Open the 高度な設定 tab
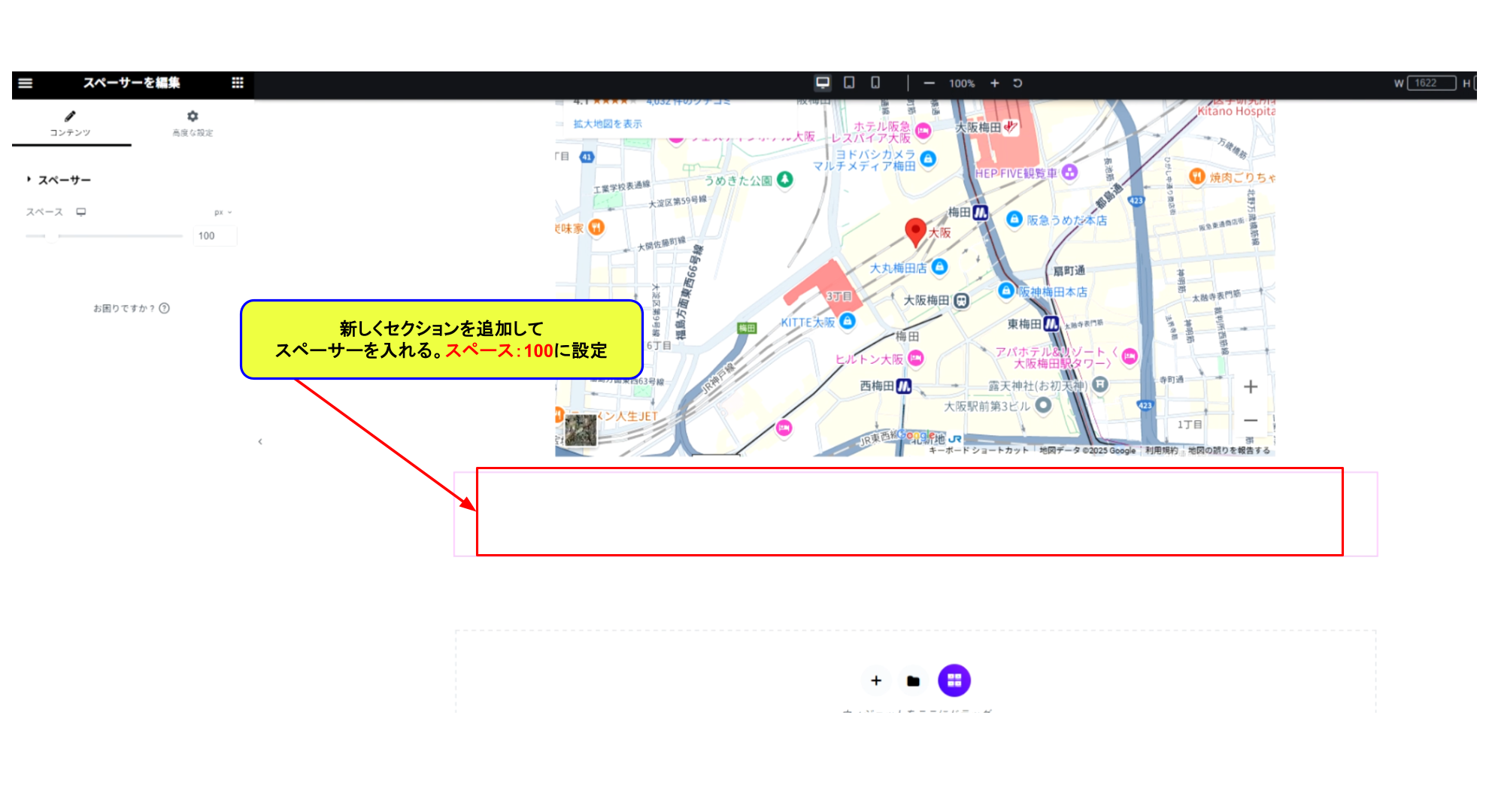1489x812 pixels. [x=193, y=123]
